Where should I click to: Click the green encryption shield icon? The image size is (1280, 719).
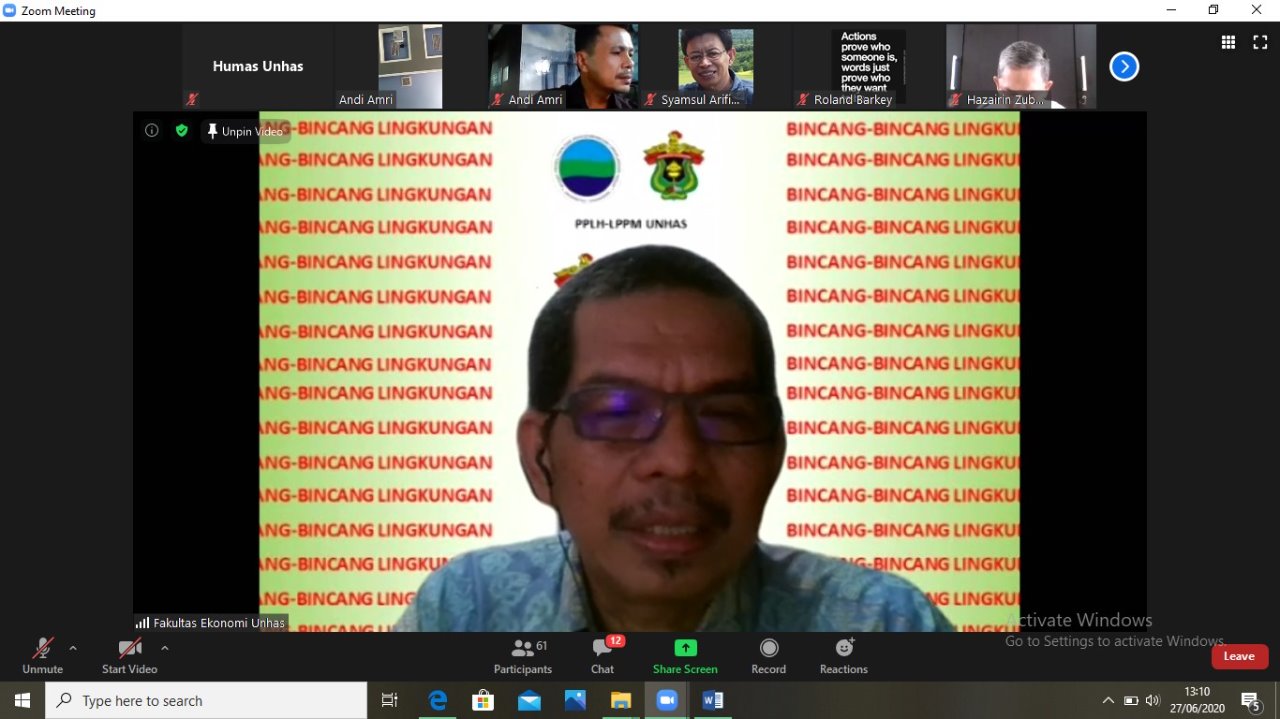point(181,130)
